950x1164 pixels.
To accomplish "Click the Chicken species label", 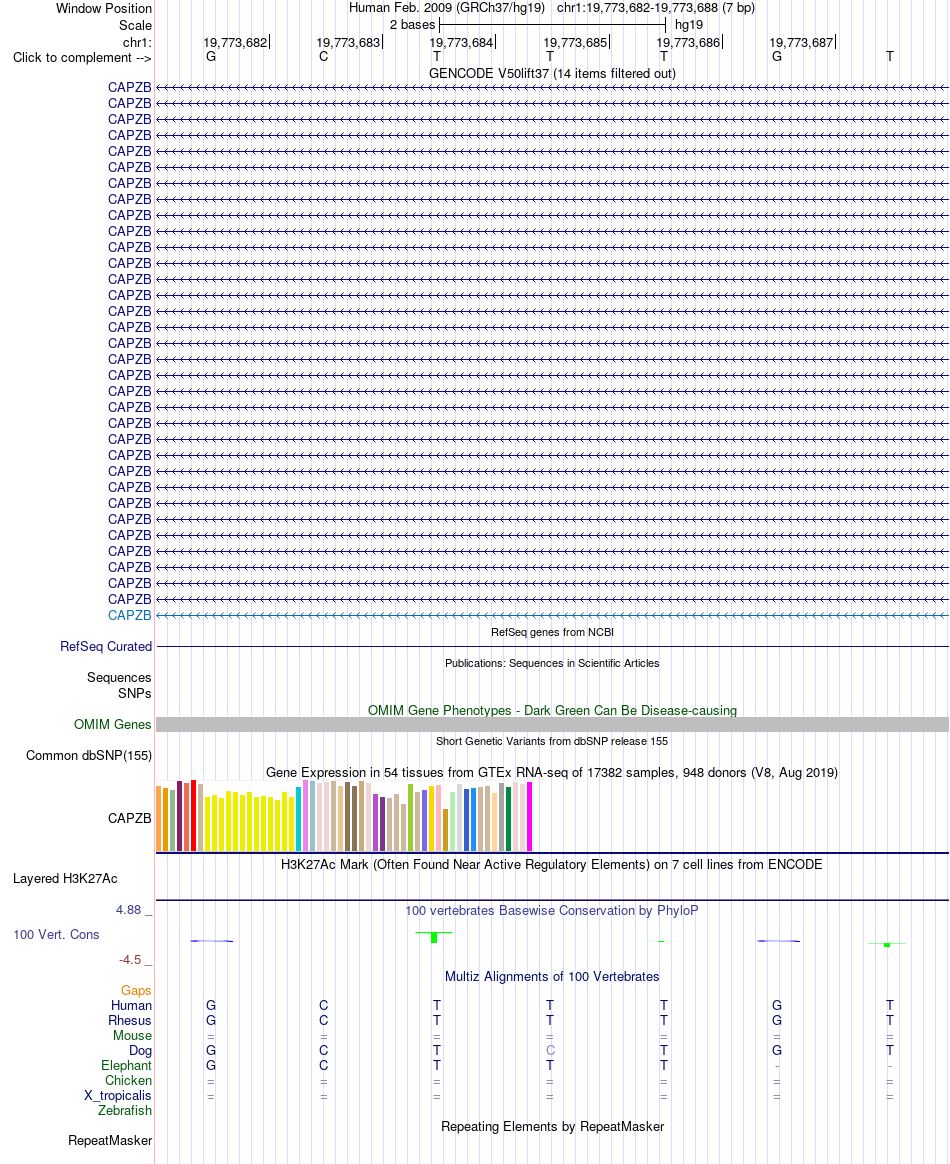I will 128,1081.
